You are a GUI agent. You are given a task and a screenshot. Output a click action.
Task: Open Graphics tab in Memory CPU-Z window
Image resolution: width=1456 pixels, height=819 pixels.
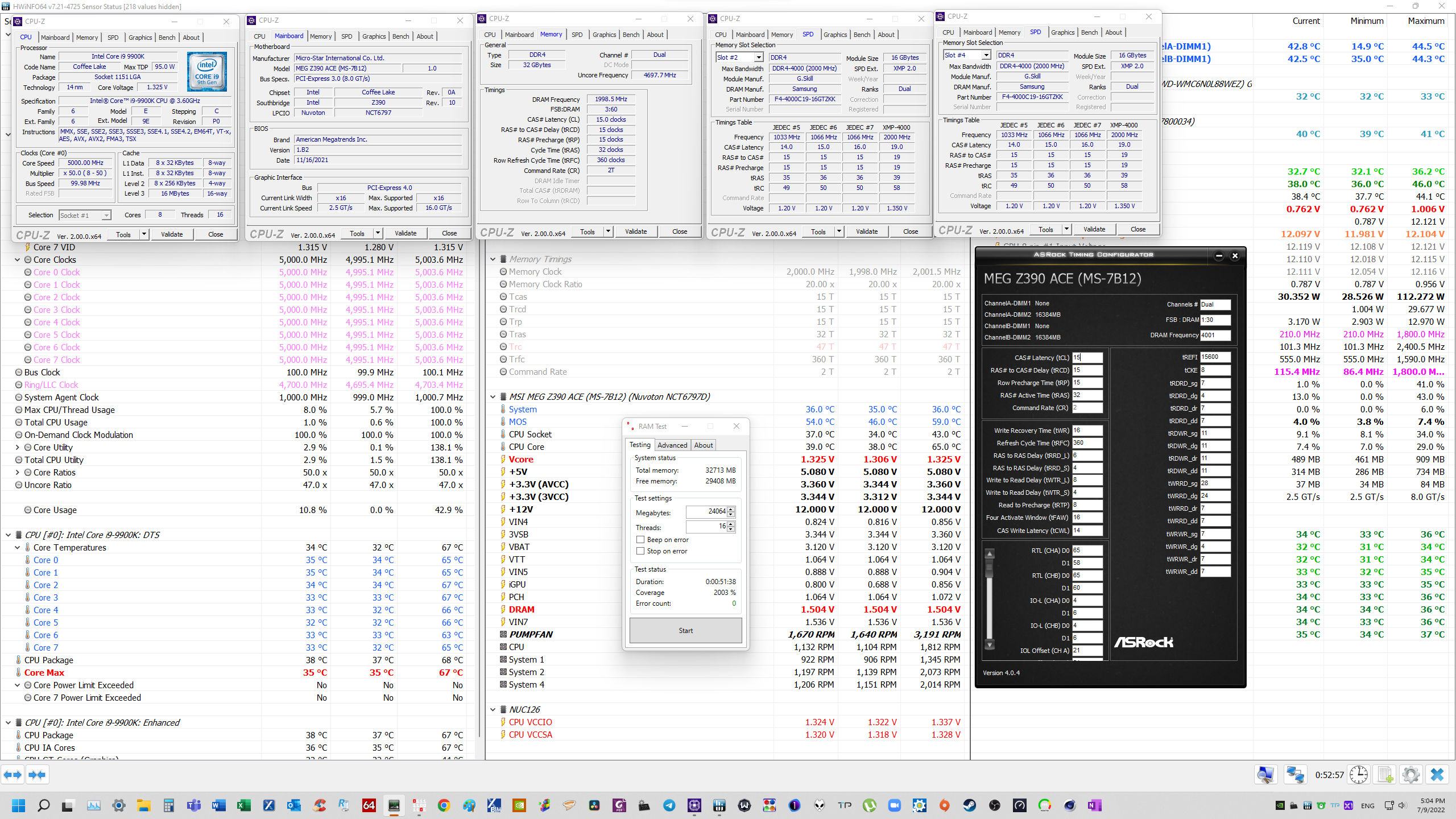tap(604, 35)
